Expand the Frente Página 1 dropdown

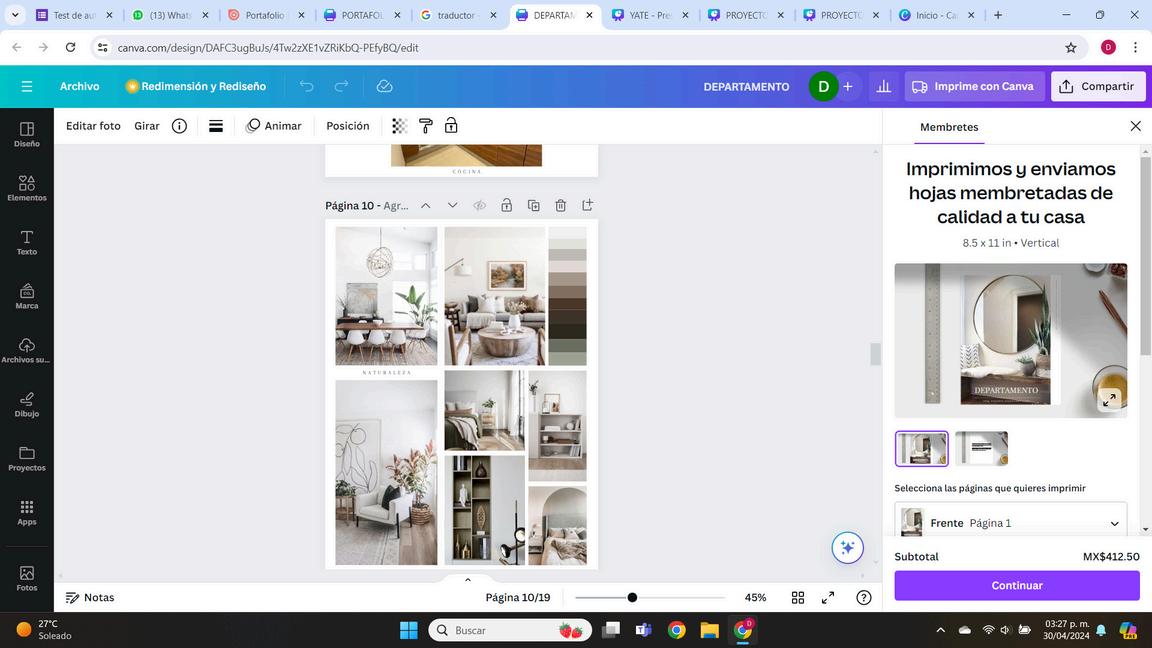pyautogui.click(x=1011, y=522)
